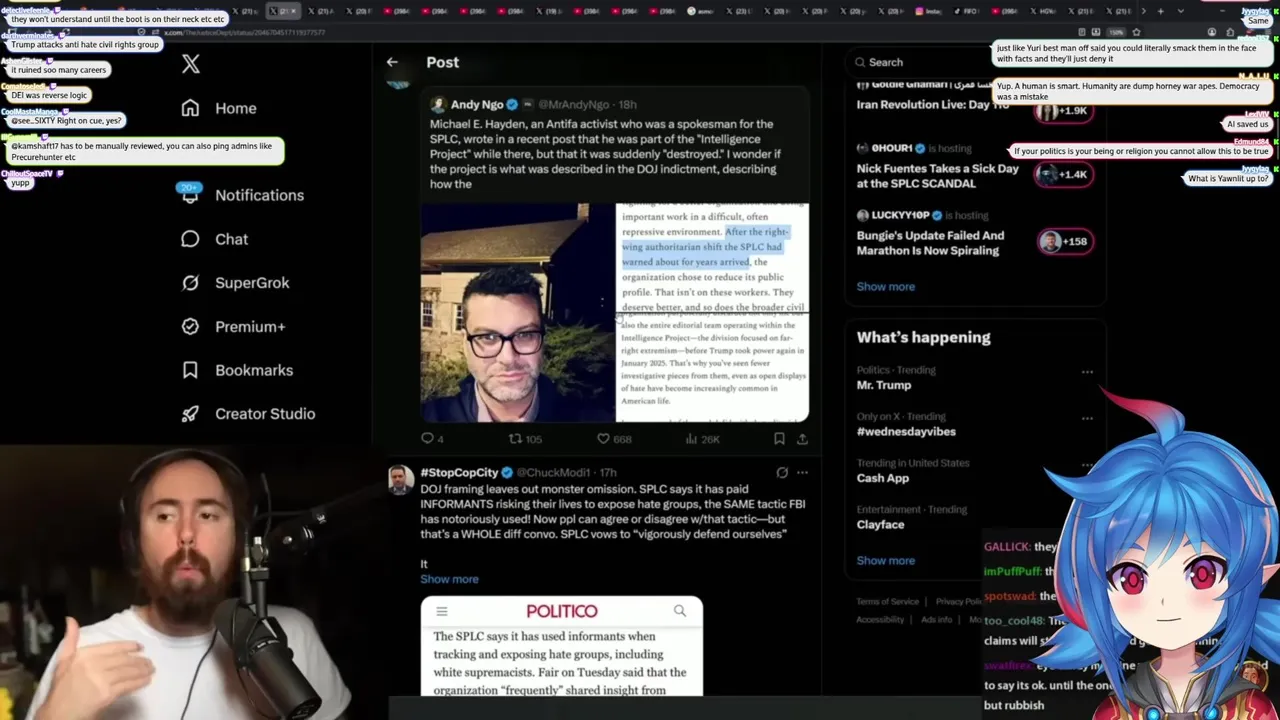Open Mr. Trump trending topic
The height and width of the screenshot is (720, 1280).
click(x=884, y=385)
